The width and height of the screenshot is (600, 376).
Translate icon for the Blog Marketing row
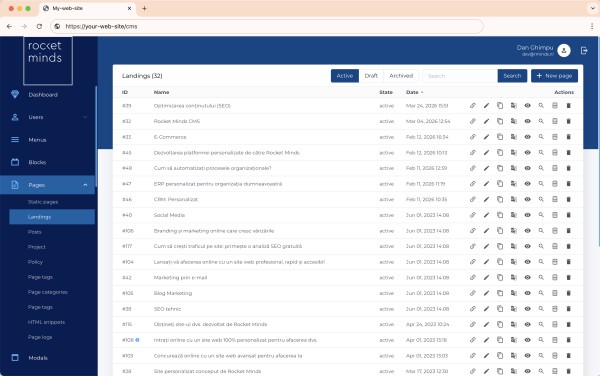click(x=514, y=293)
